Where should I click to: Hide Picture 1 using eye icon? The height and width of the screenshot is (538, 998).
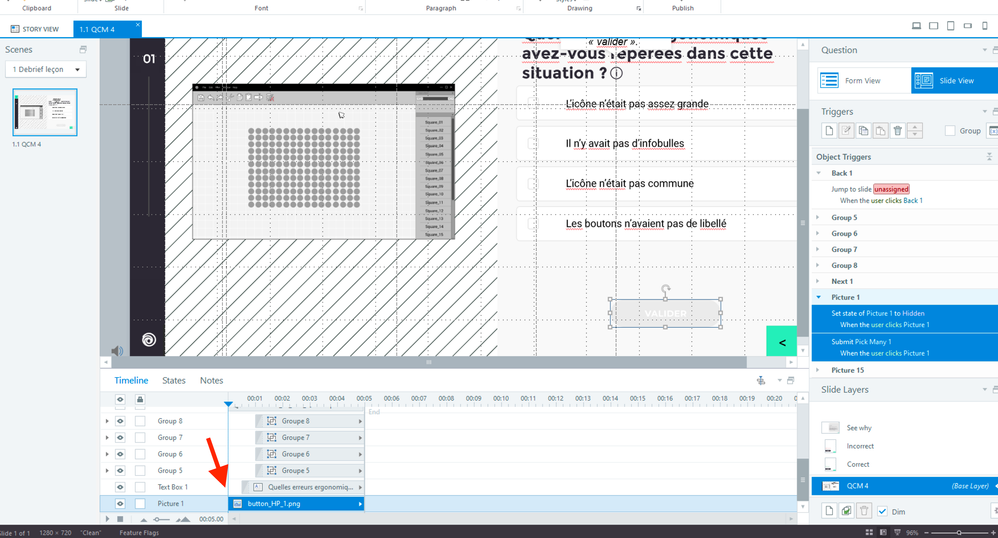(120, 504)
